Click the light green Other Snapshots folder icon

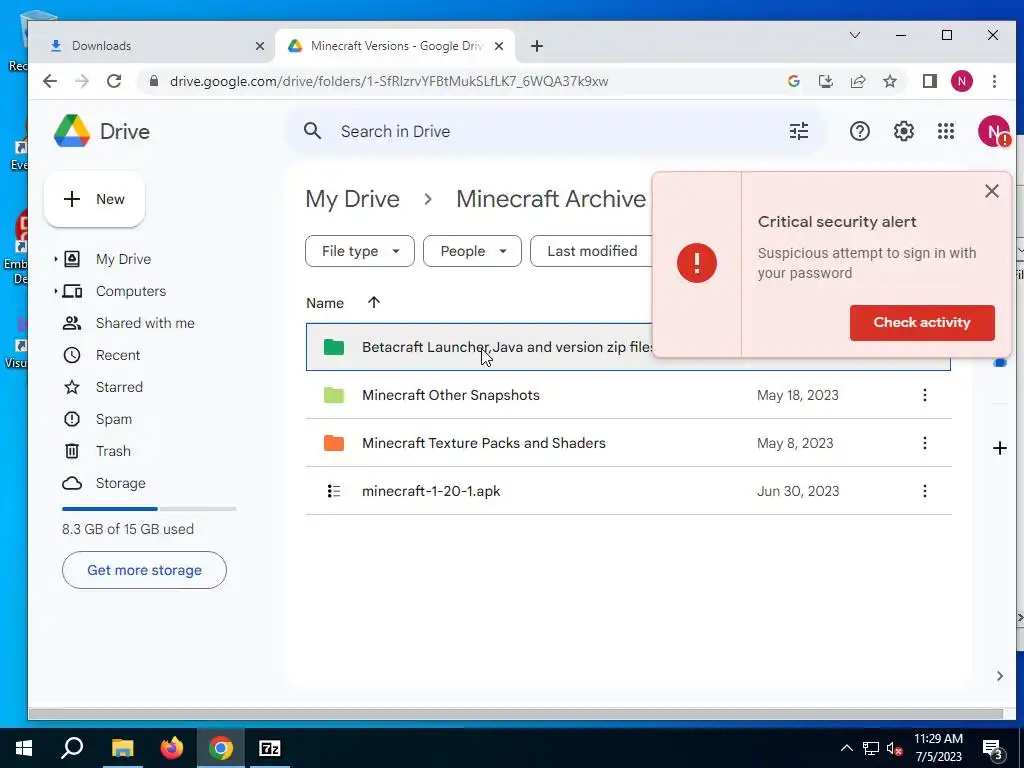point(334,395)
